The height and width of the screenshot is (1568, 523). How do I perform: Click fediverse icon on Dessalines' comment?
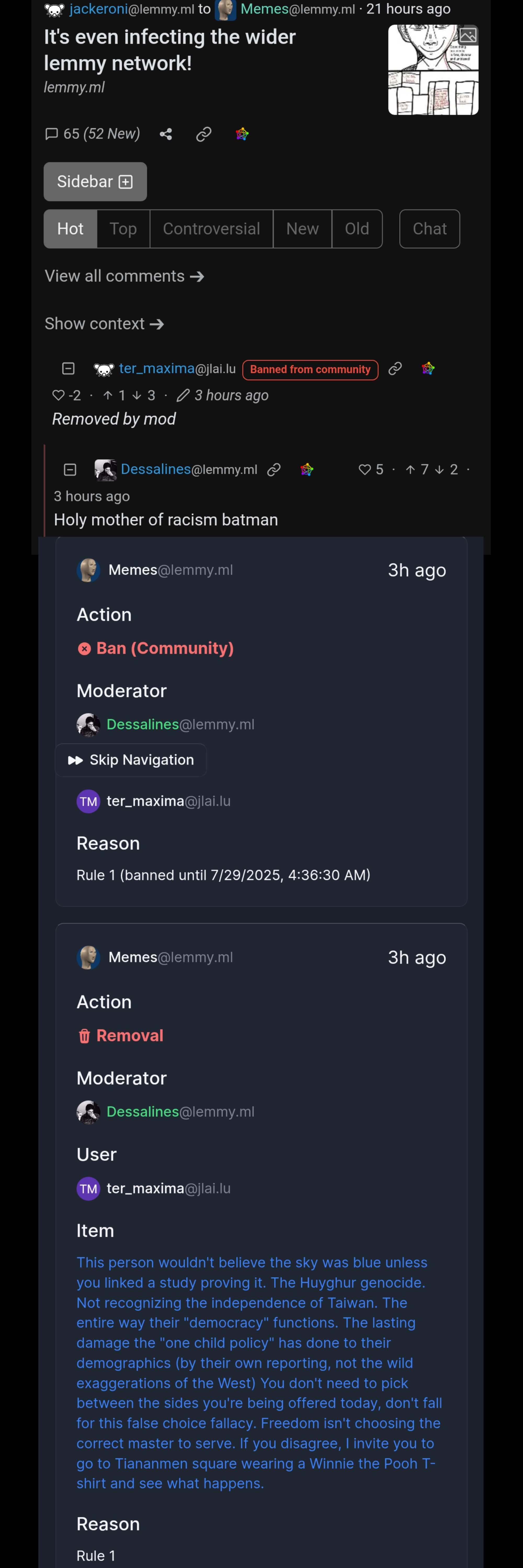(307, 469)
